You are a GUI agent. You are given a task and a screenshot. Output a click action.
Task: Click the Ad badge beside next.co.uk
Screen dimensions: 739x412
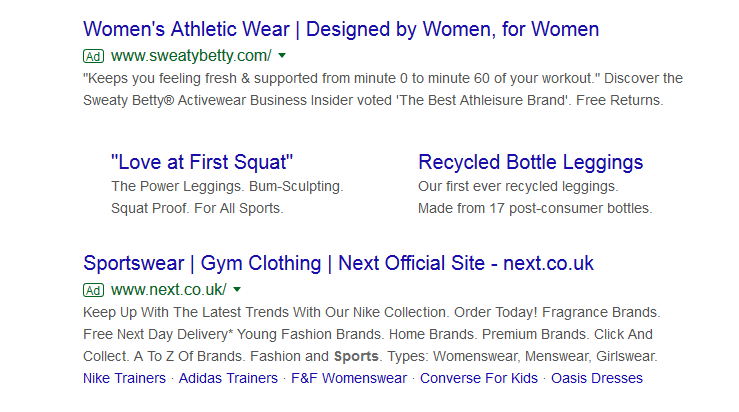point(93,291)
